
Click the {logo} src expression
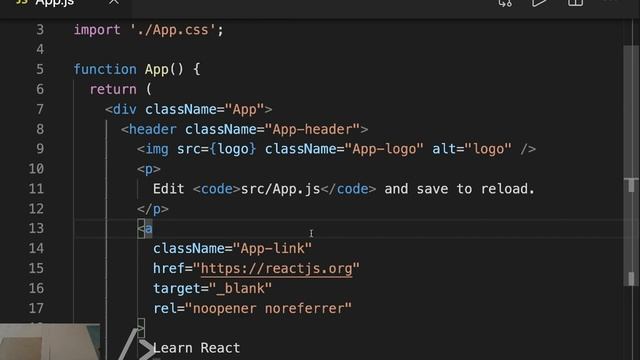click(233, 149)
